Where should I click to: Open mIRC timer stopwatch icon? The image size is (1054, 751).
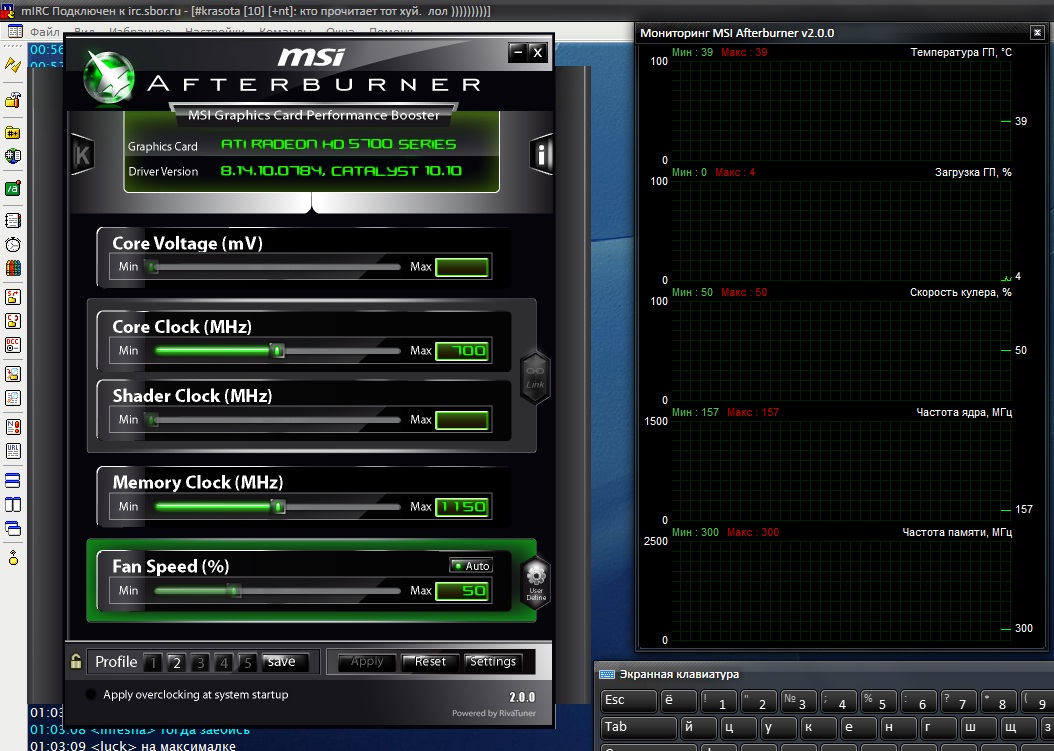(13, 244)
